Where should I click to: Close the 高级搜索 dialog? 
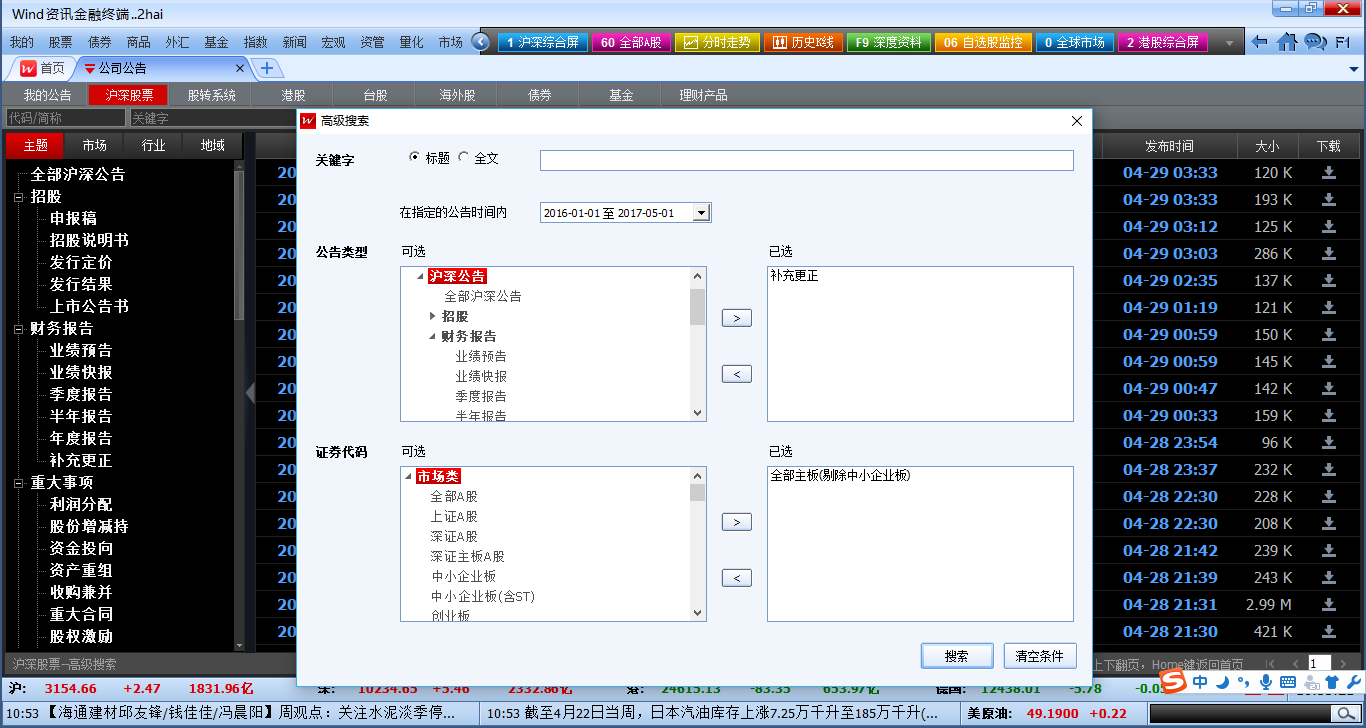coord(1077,121)
